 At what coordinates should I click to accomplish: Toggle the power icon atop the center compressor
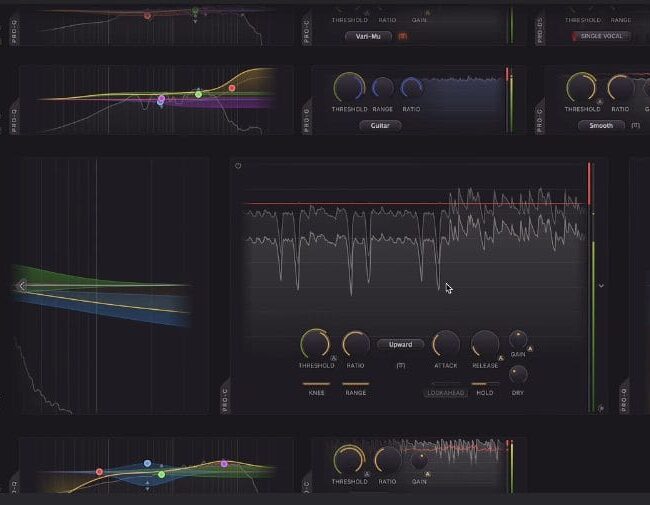[238, 166]
